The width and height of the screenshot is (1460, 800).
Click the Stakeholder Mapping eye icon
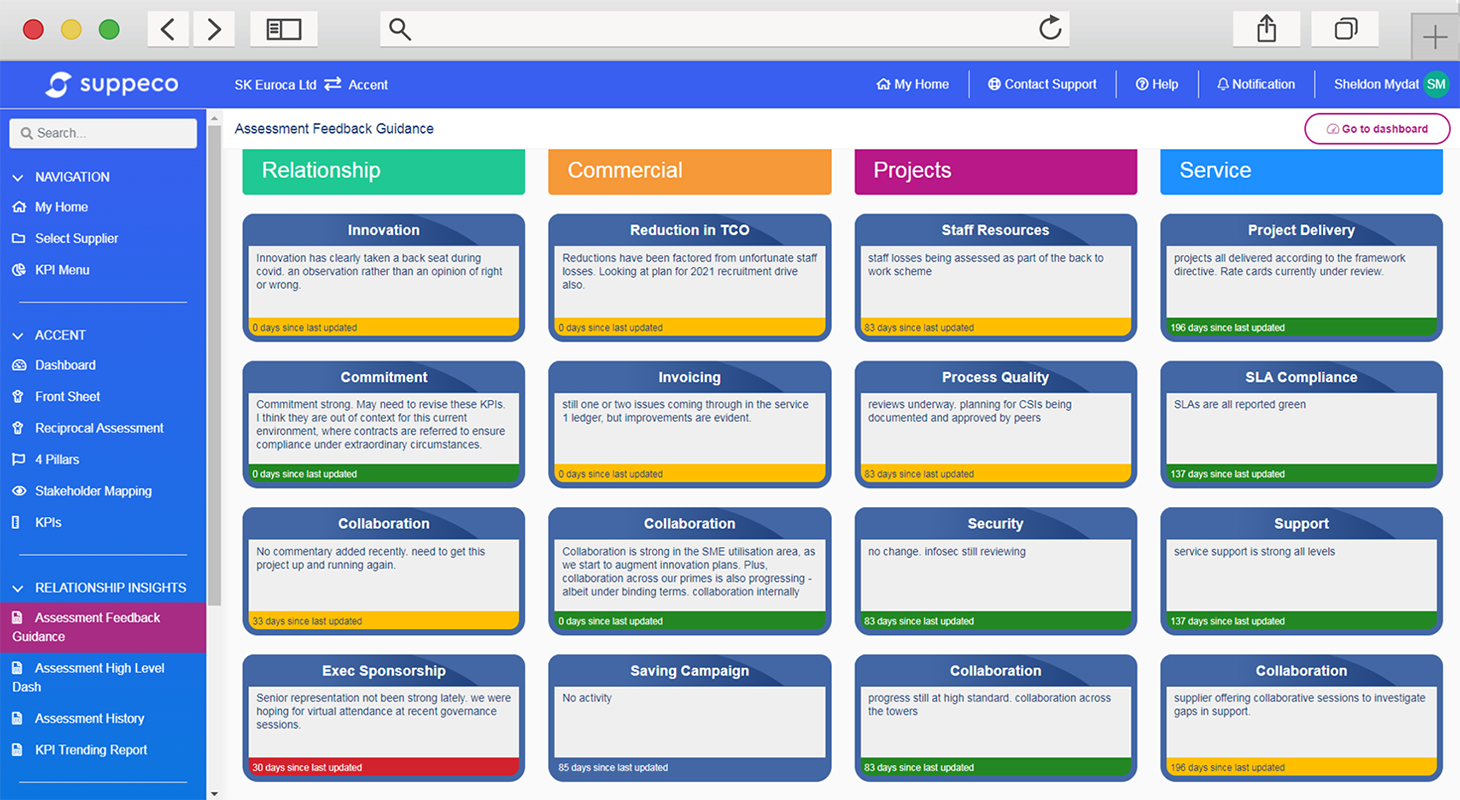[x=18, y=491]
